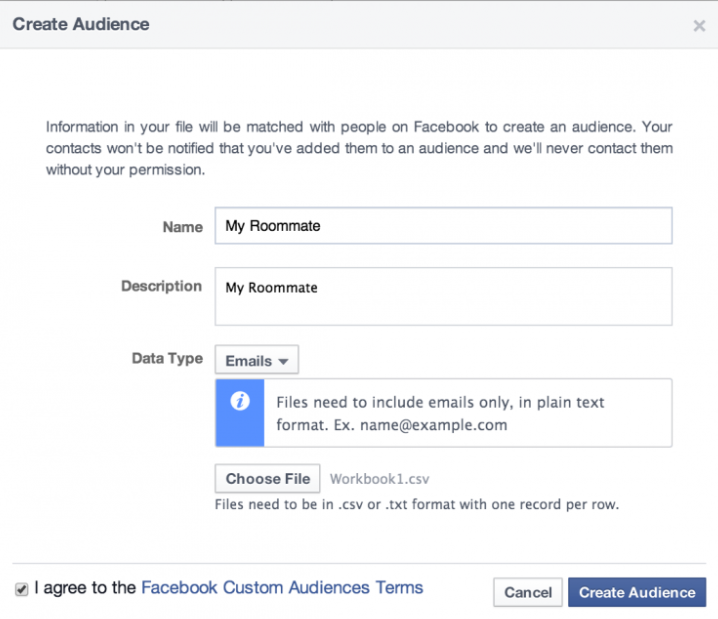
Task: Click the "I agree to the" label text
Action: [x=85, y=588]
